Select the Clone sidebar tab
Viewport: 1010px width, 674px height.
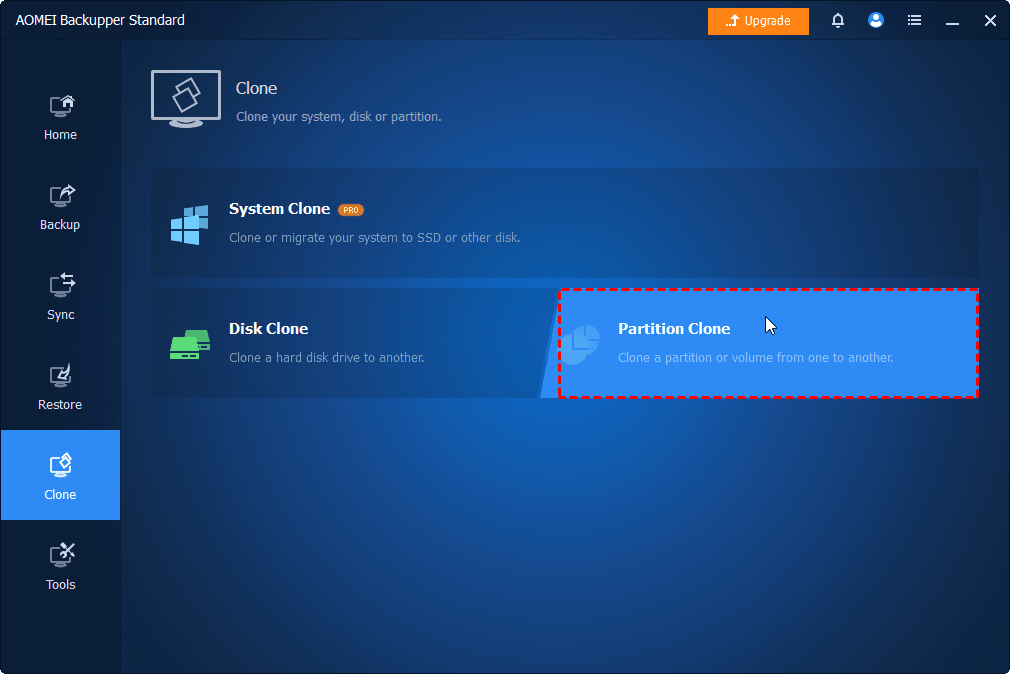click(x=61, y=475)
